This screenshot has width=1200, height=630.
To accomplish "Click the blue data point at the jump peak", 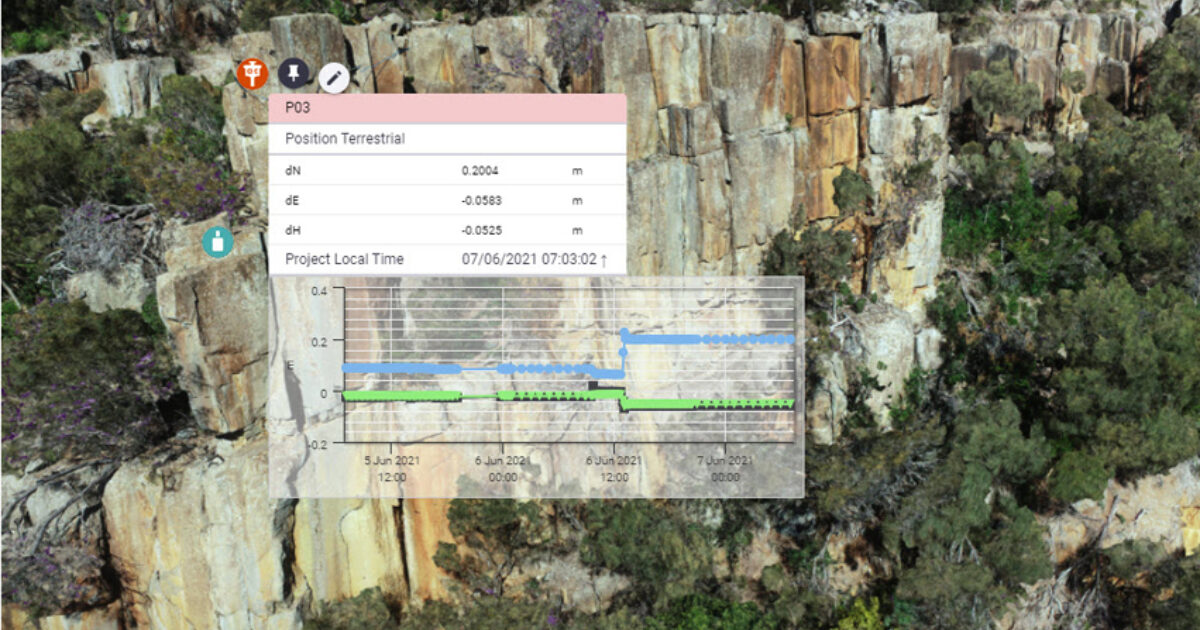I will [625, 332].
